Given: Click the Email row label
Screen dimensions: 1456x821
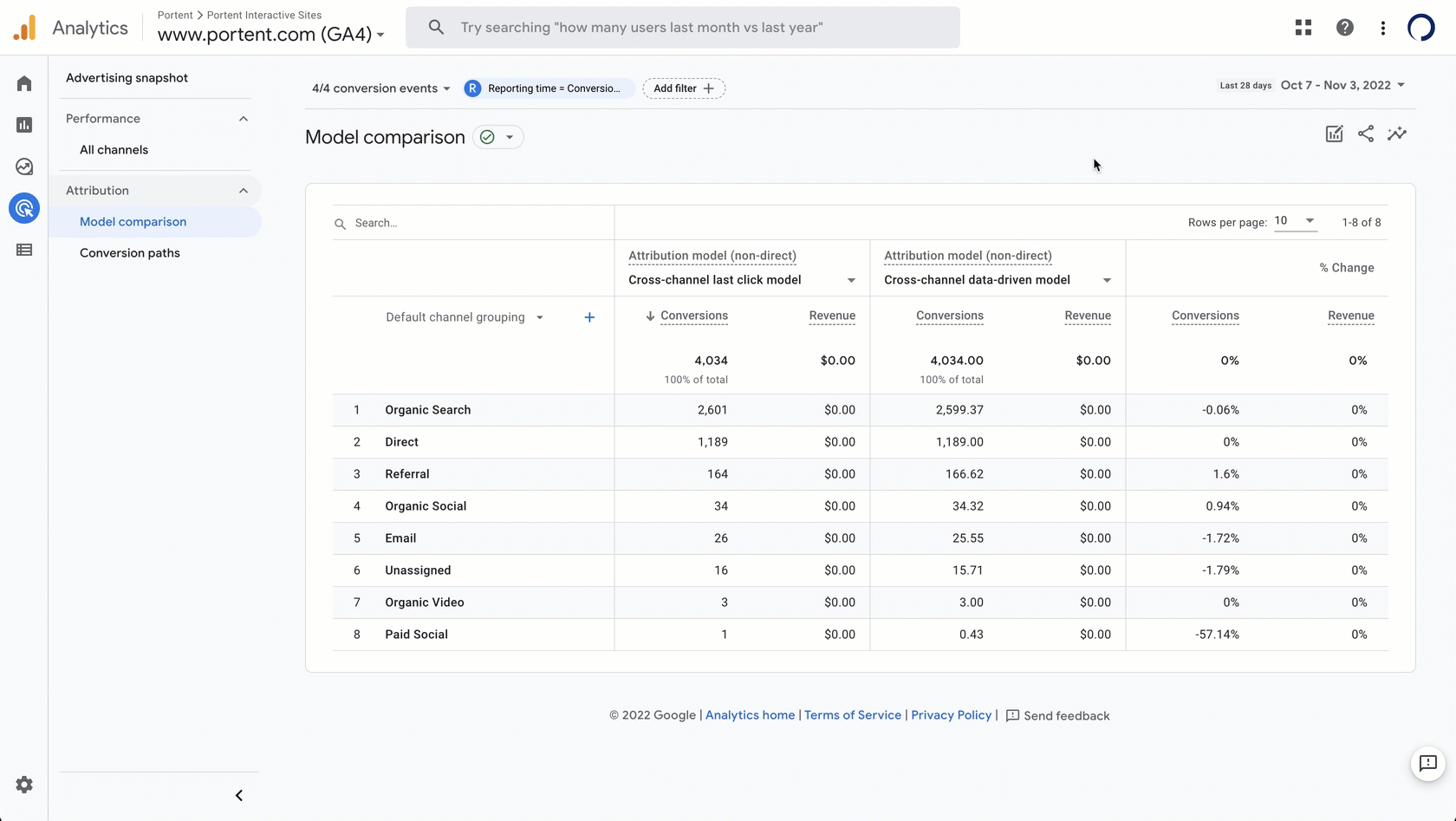Looking at the screenshot, I should click(400, 538).
